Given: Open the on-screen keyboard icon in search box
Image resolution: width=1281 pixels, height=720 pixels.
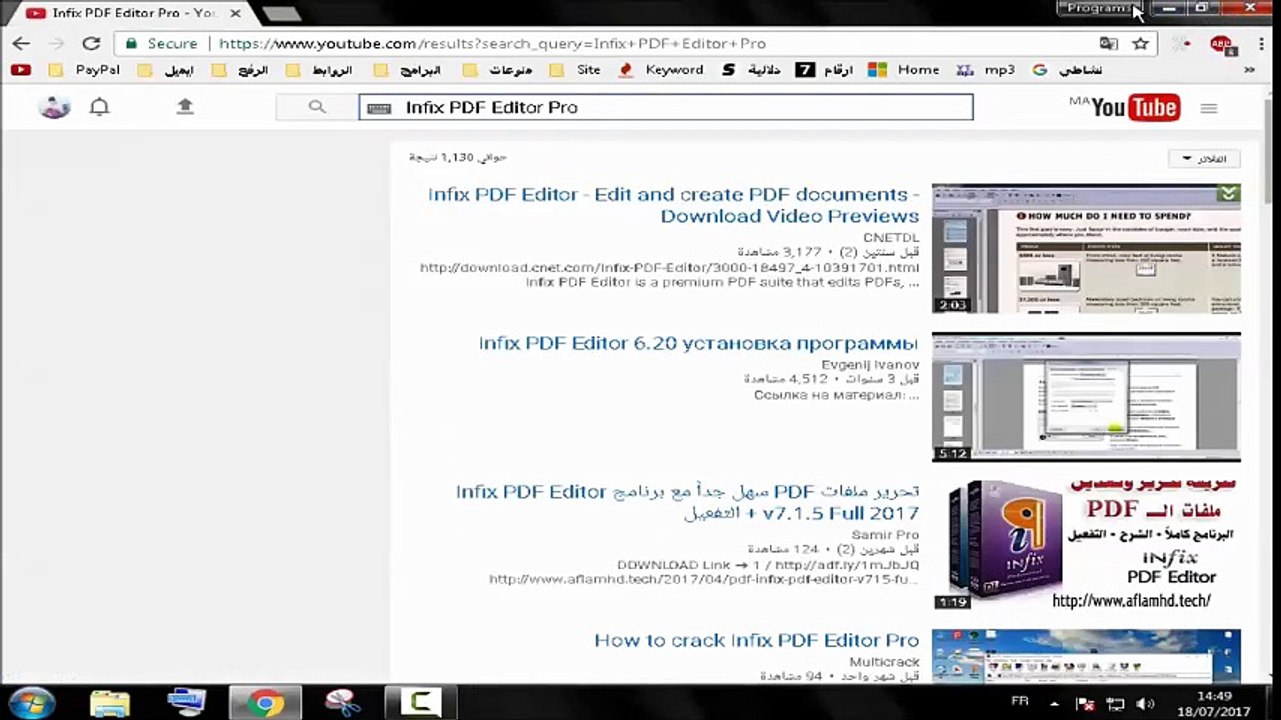Looking at the screenshot, I should tap(379, 108).
